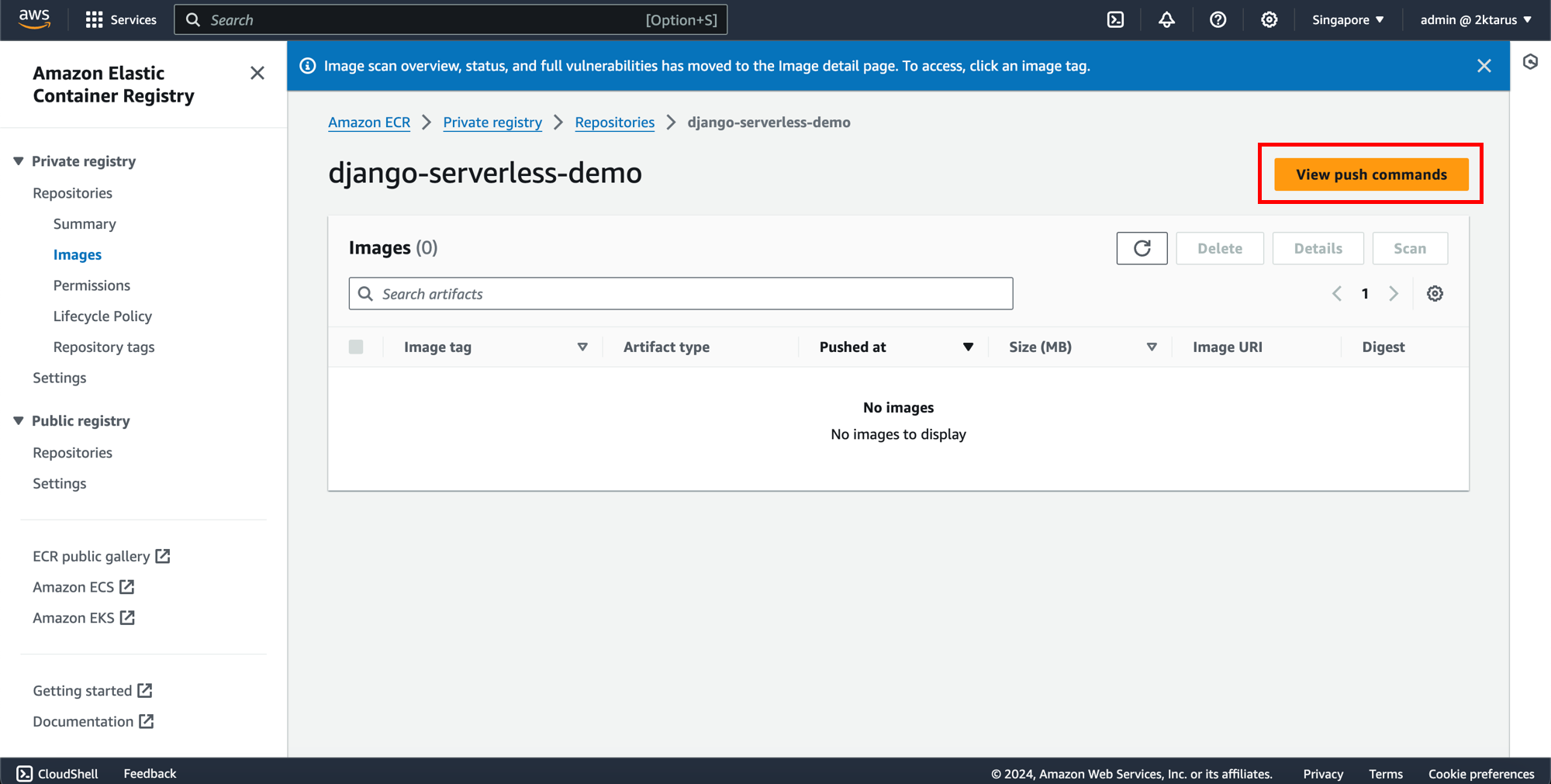Click the AWS logo home icon
This screenshot has height=784, width=1551.
(34, 19)
